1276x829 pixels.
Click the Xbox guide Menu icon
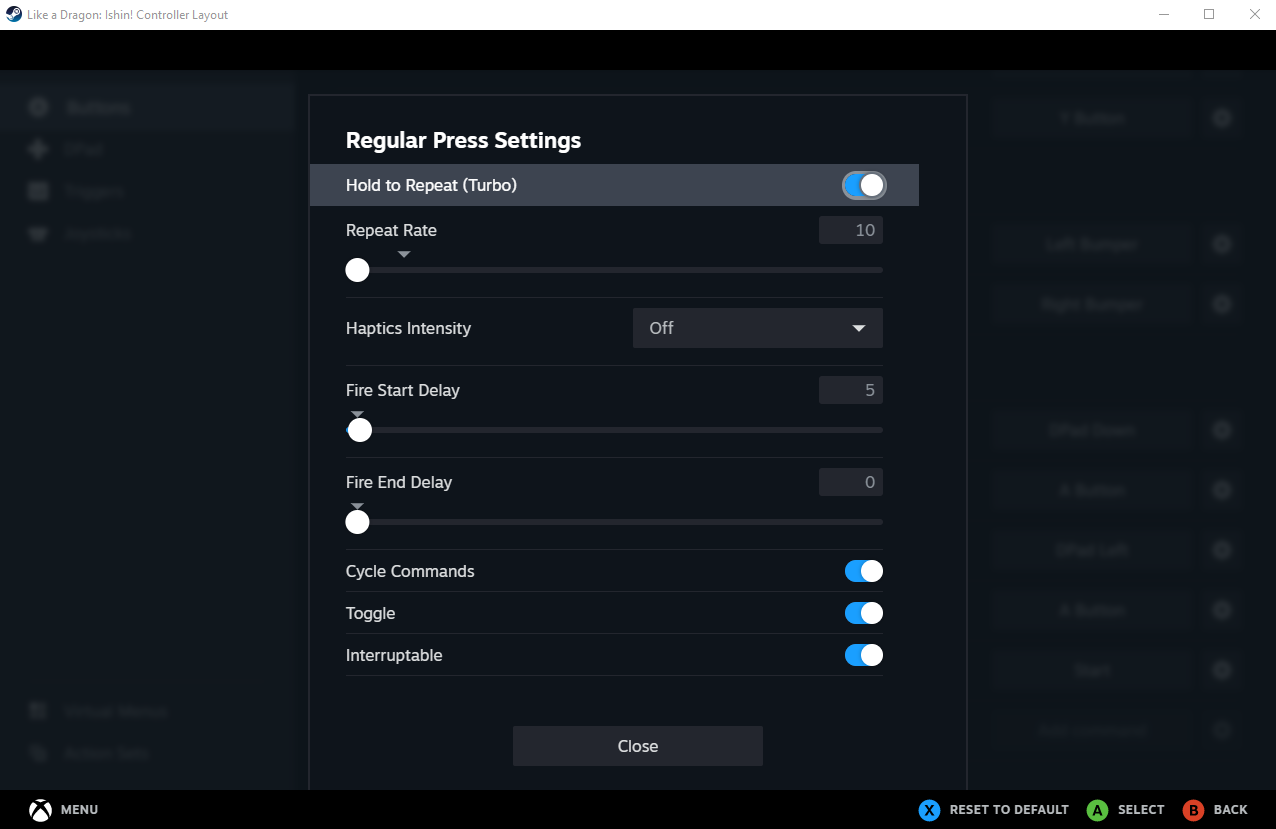point(40,810)
